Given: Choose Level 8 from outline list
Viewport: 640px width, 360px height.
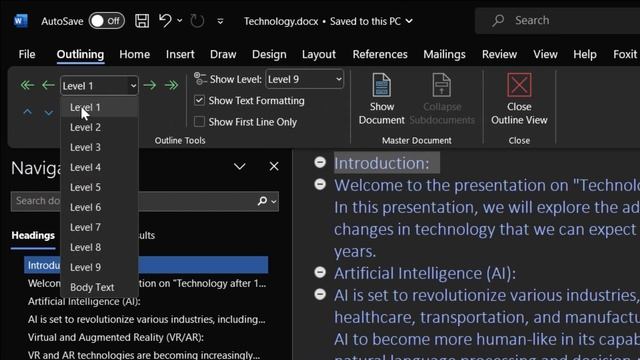Looking at the screenshot, I should (99, 247).
